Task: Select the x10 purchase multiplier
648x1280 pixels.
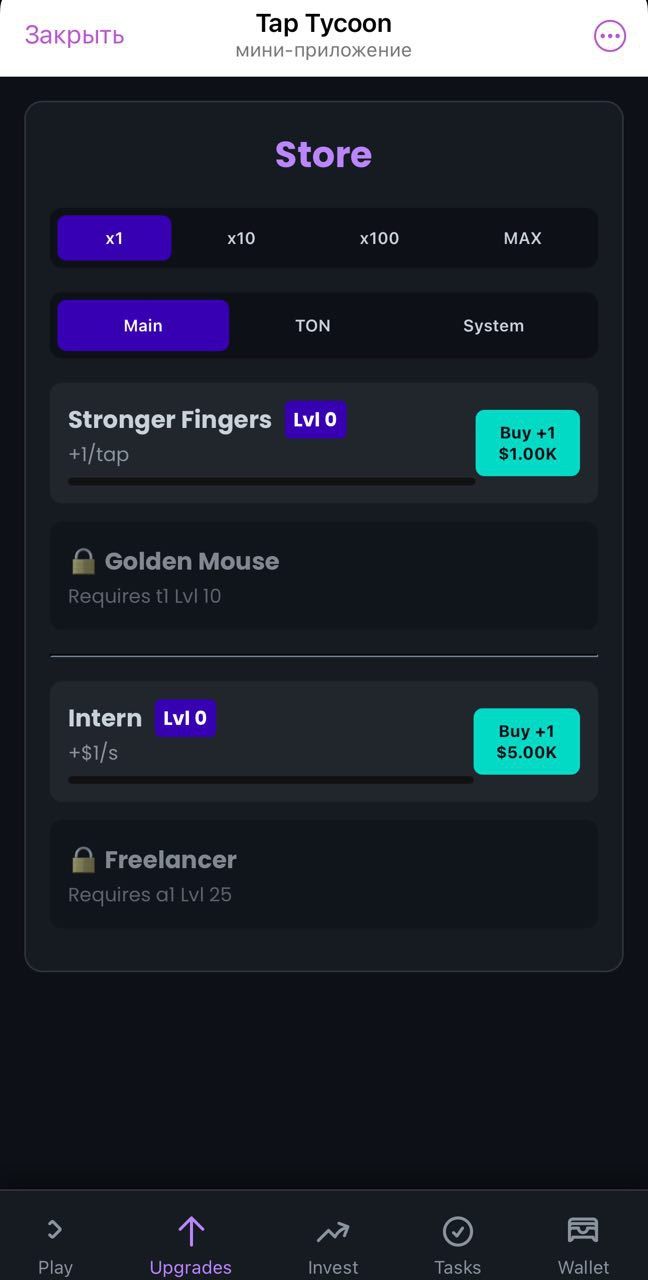Action: [x=240, y=238]
